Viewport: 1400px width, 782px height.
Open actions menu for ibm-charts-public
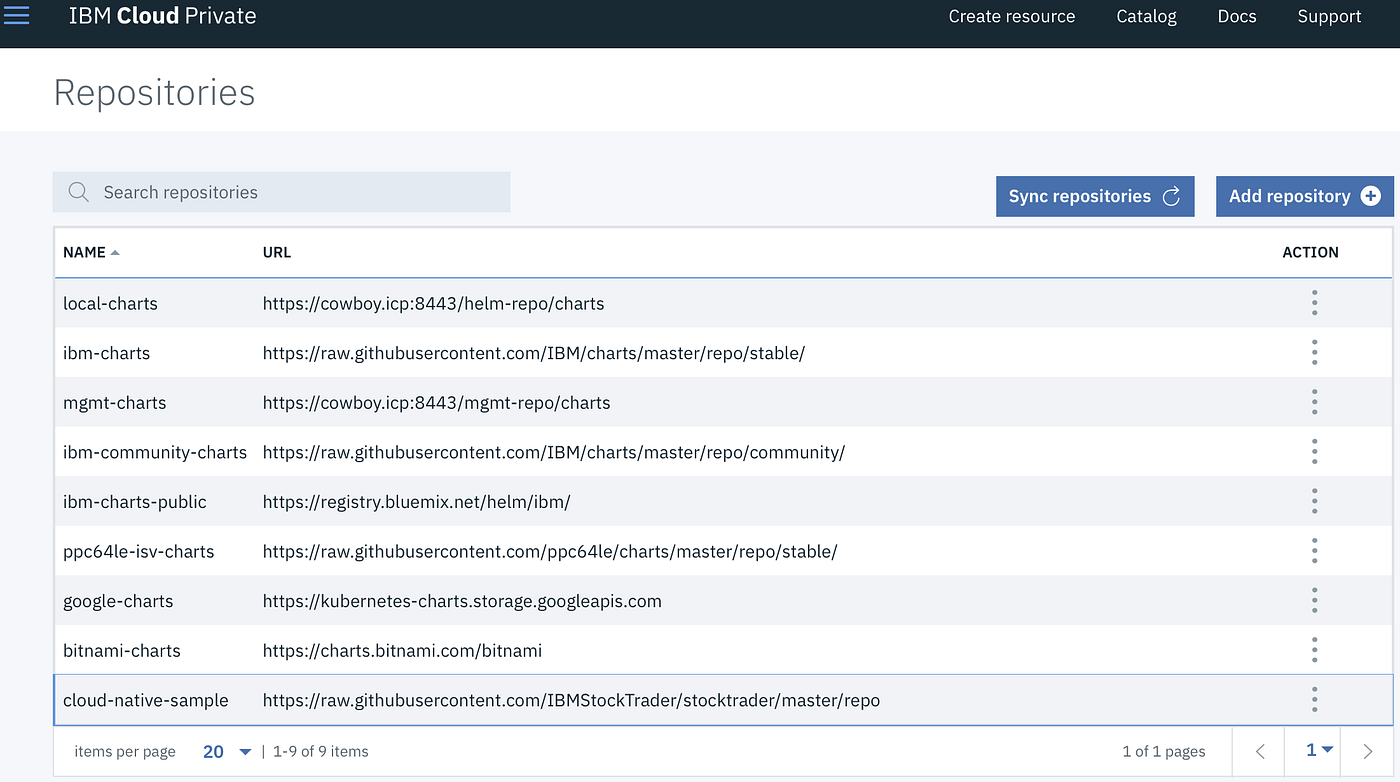[1314, 501]
